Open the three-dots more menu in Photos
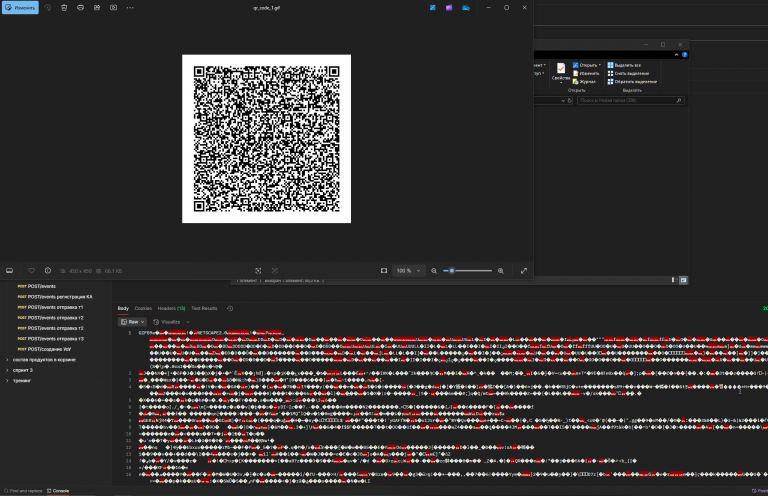The width and height of the screenshot is (768, 496). pos(130,8)
